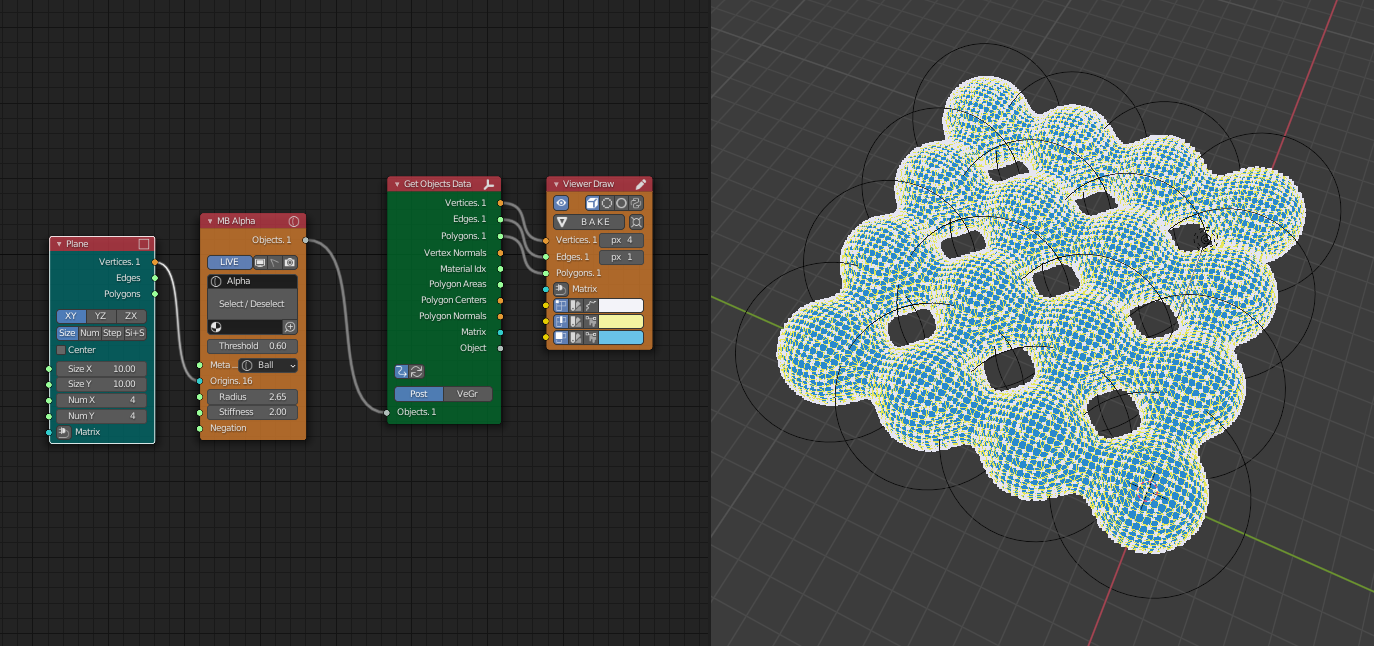Viewport: 1374px width, 646px height.
Task: Click the Matrix plug icon in Viewer Draw
Action: (559, 287)
